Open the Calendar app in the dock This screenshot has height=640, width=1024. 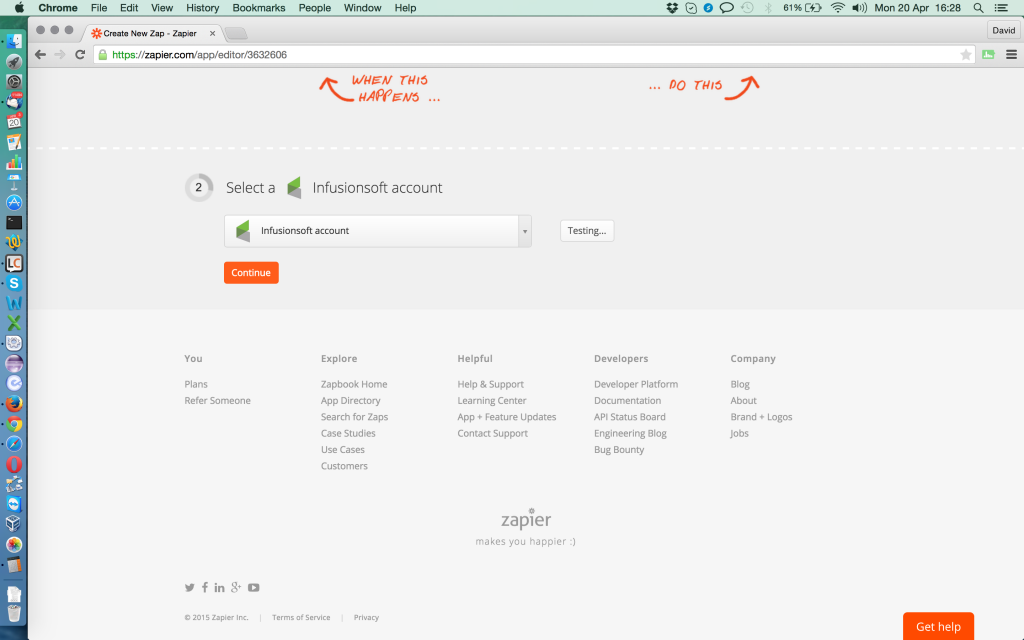[14, 121]
